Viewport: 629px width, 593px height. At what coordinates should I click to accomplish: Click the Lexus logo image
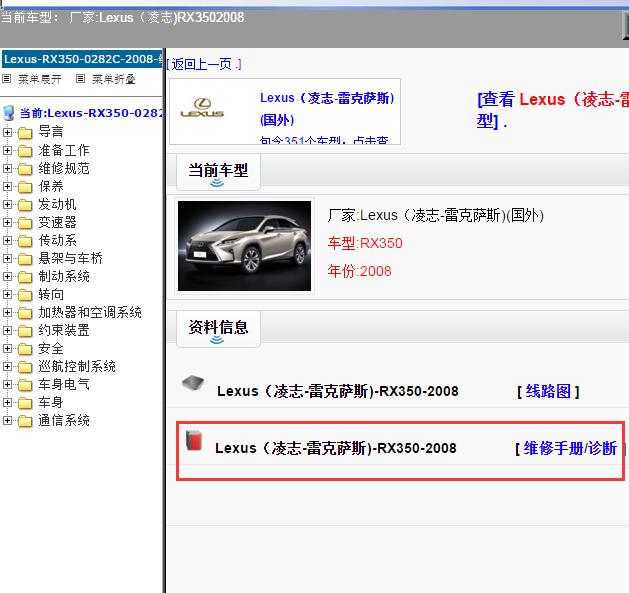(202, 108)
